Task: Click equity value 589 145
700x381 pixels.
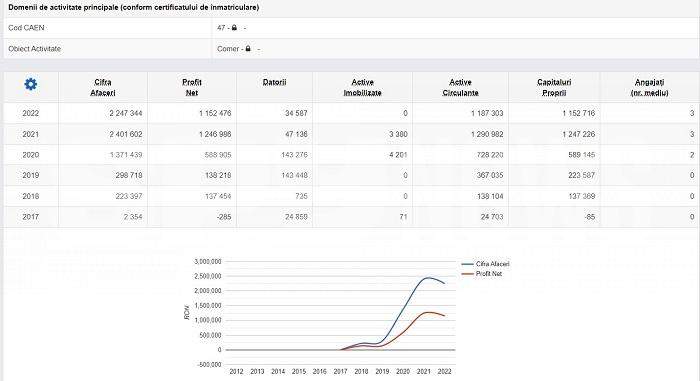Action: [582, 155]
